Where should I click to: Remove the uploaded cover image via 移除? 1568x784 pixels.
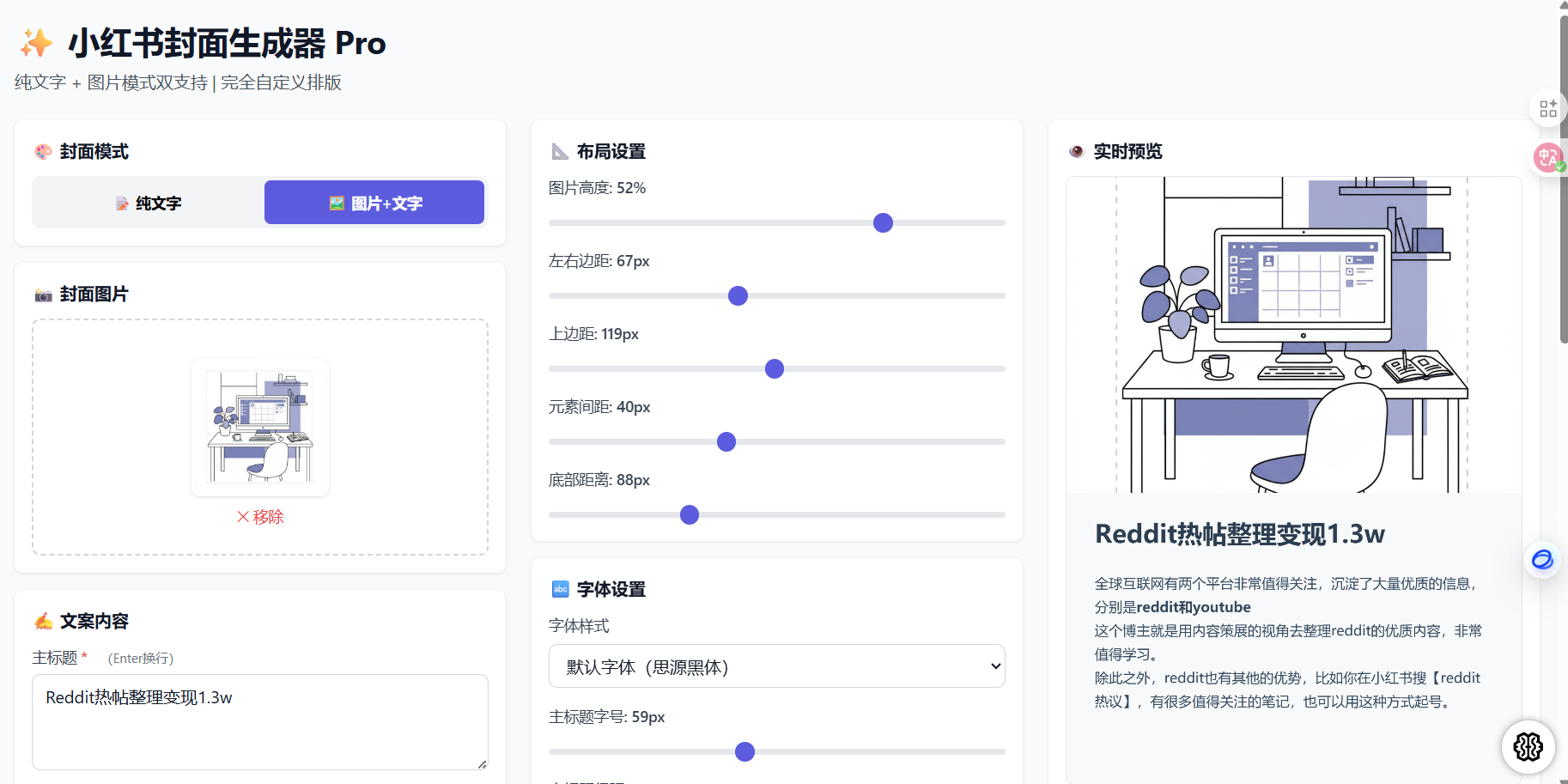pyautogui.click(x=260, y=517)
